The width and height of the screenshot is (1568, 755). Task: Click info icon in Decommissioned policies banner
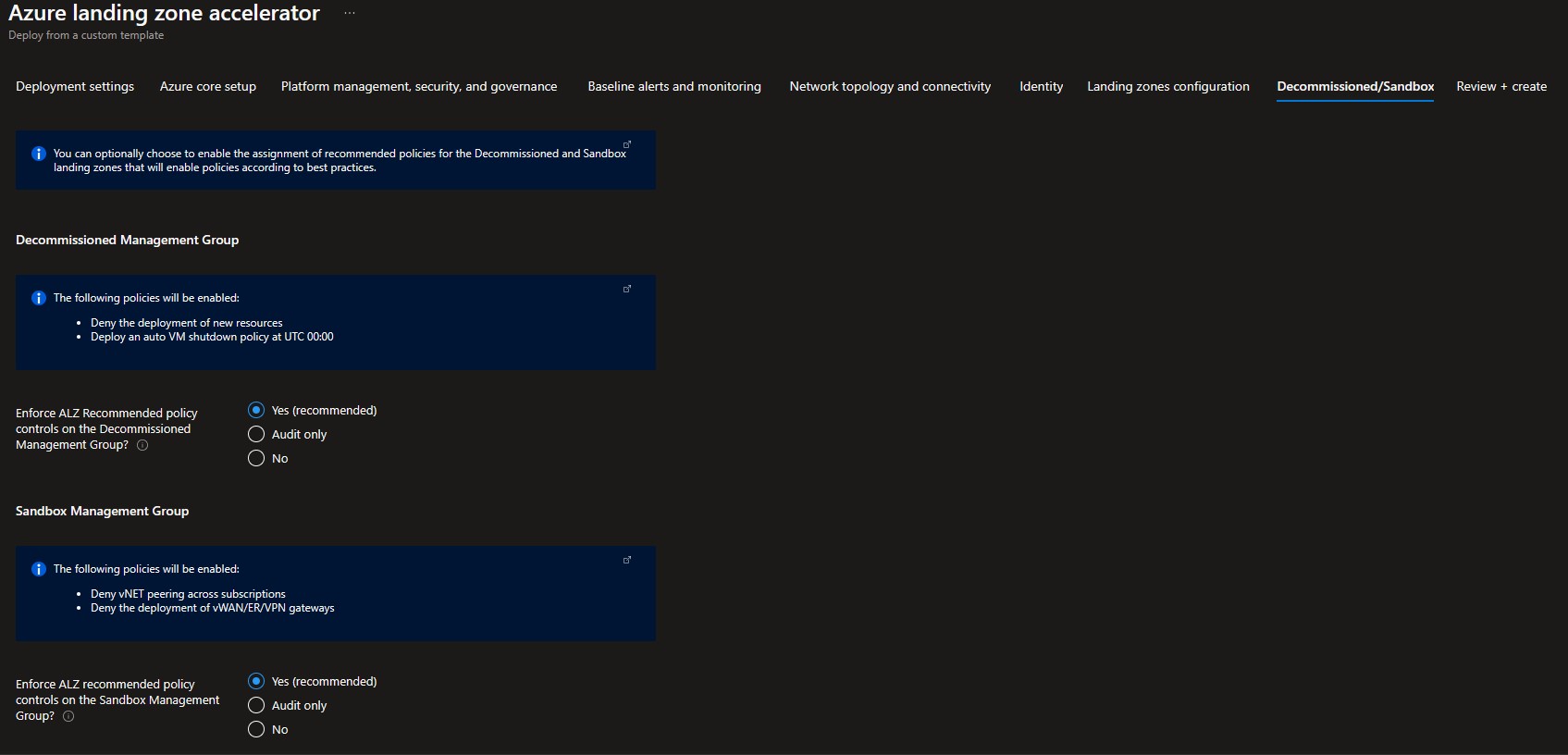pyautogui.click(x=39, y=298)
